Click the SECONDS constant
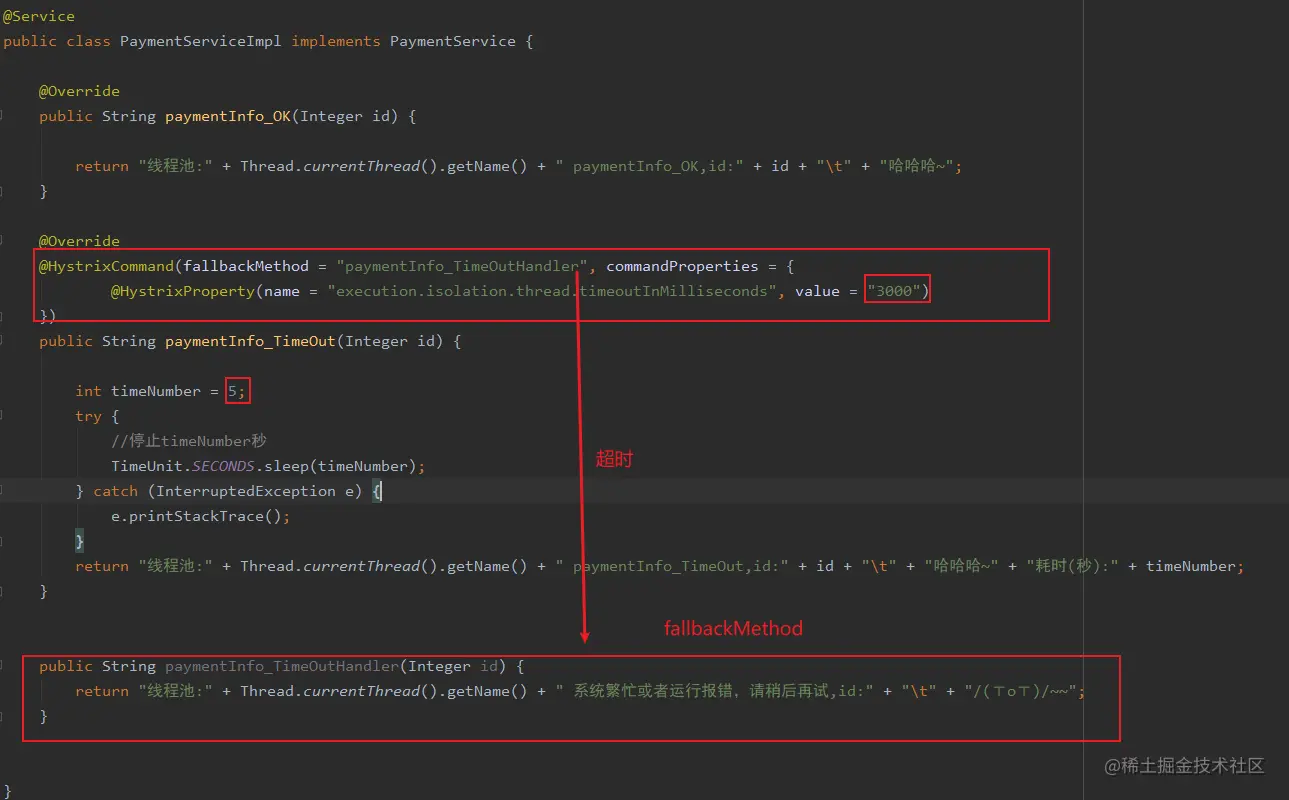The height and width of the screenshot is (800, 1289). [224, 466]
